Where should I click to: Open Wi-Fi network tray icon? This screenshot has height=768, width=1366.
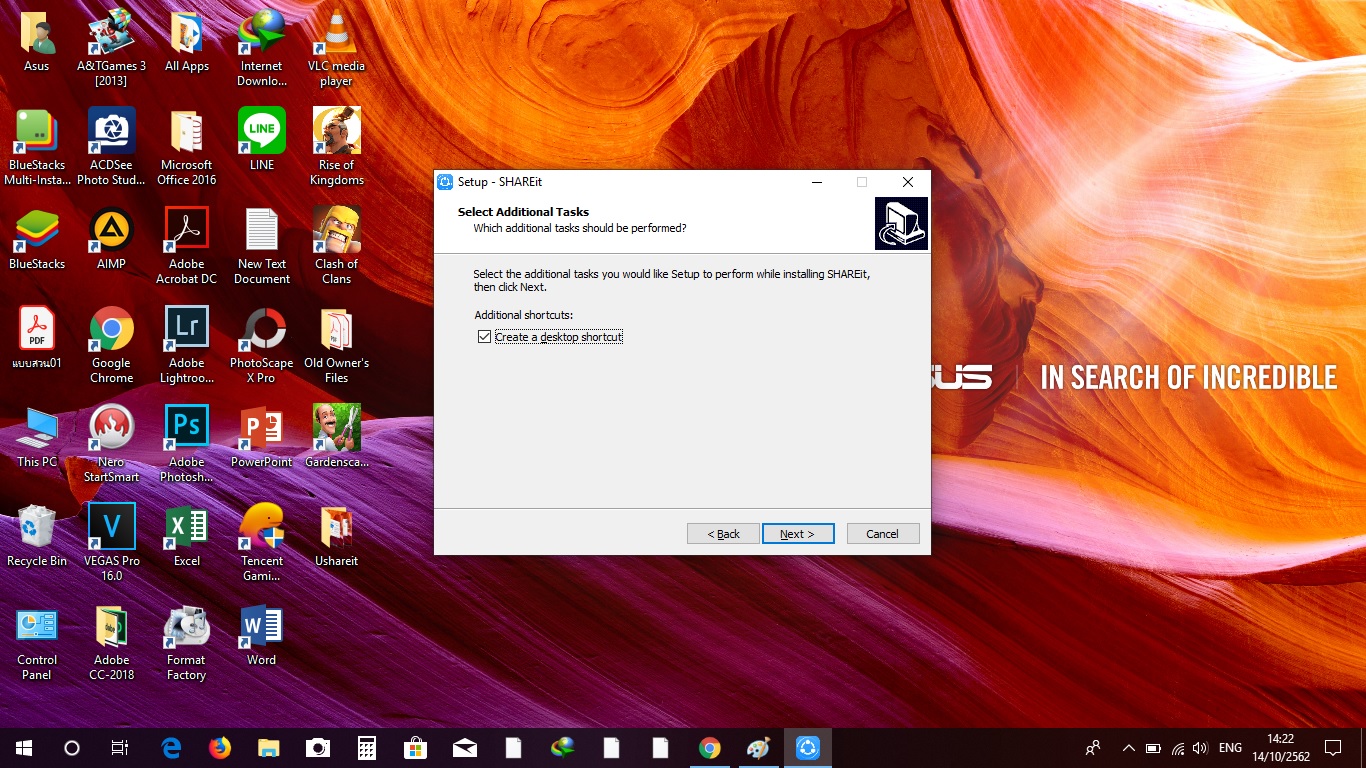coord(1177,748)
